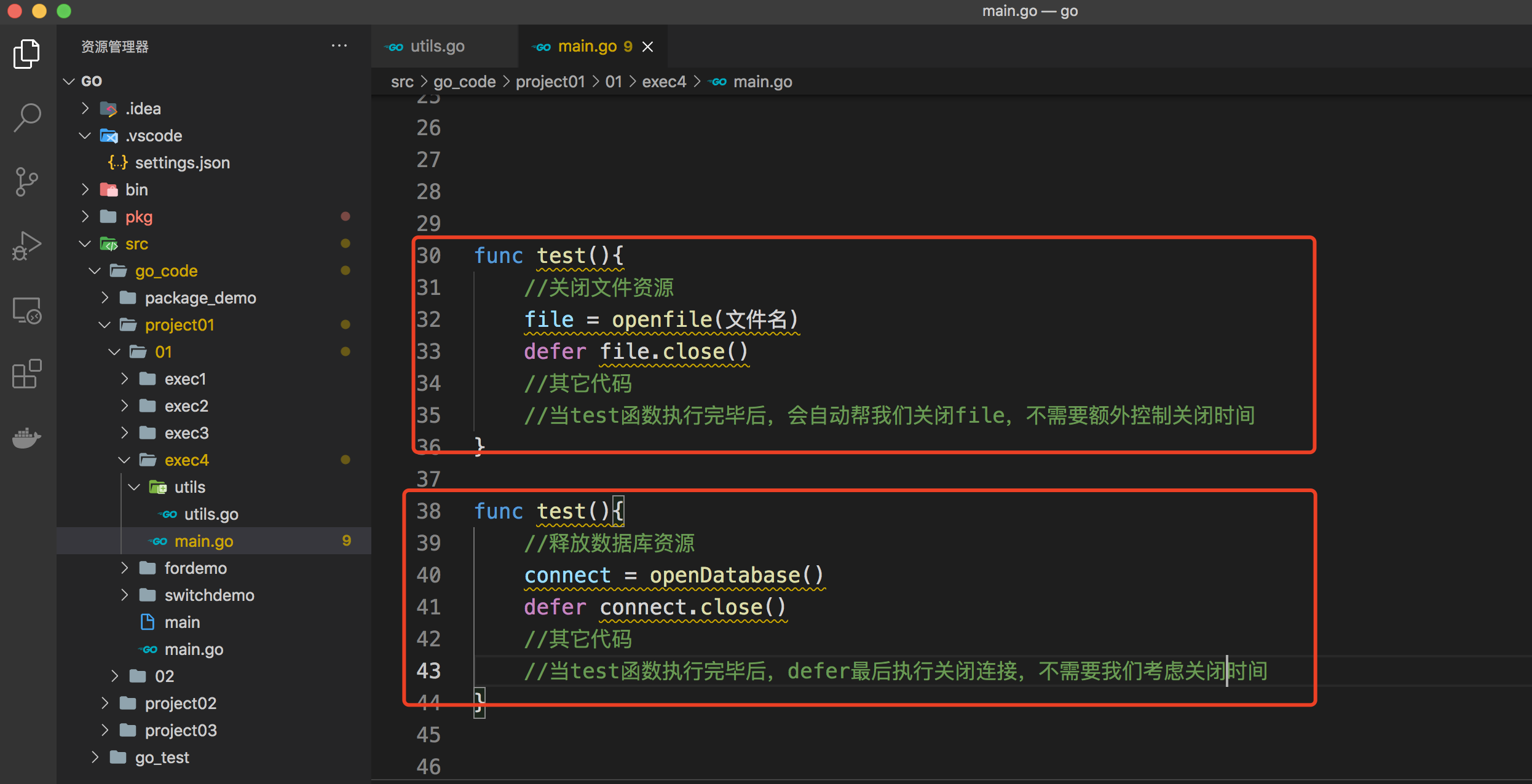Click exec4 in the breadcrumb path

click(x=663, y=82)
